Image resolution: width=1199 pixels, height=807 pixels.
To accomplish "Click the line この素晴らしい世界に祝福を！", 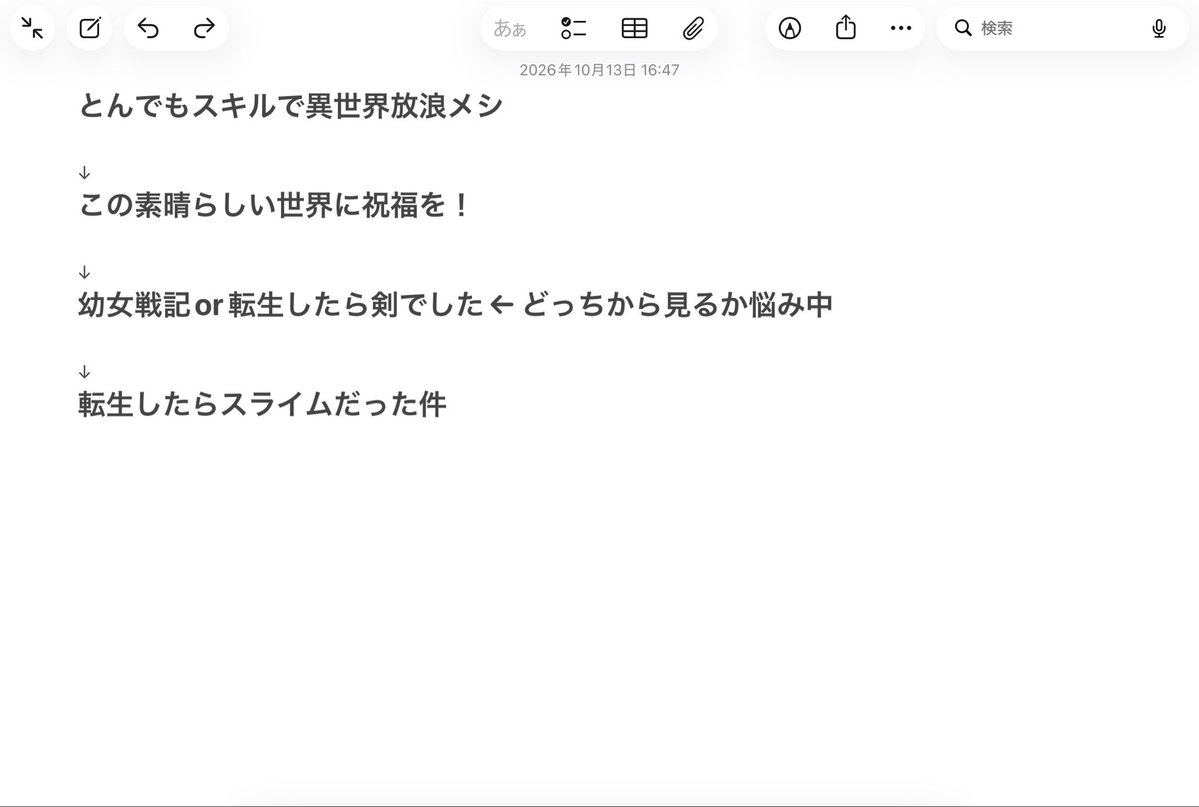I will coord(274,205).
